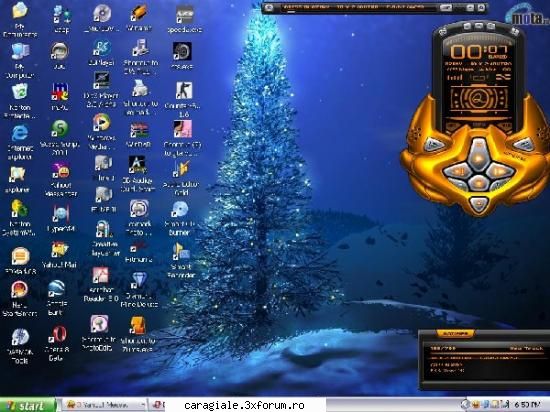
Task: Select the Norton SystemWorks desktop shortcut
Action: click(x=19, y=209)
